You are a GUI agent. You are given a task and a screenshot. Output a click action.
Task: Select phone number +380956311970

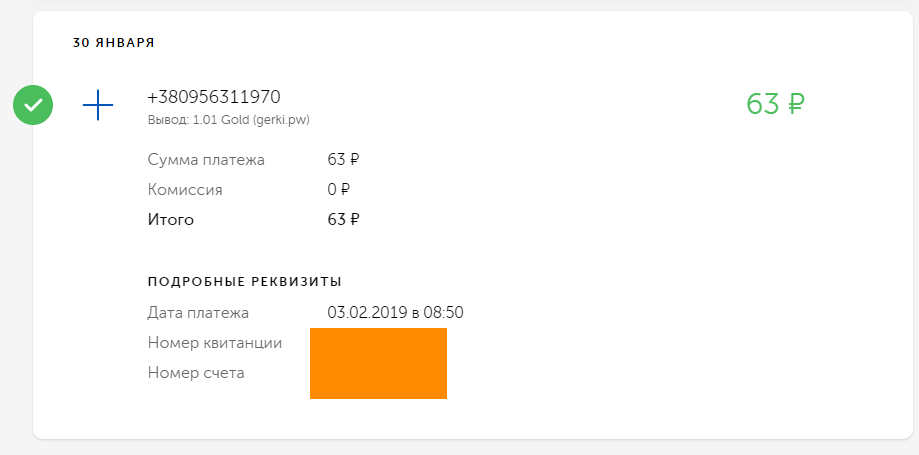[214, 97]
